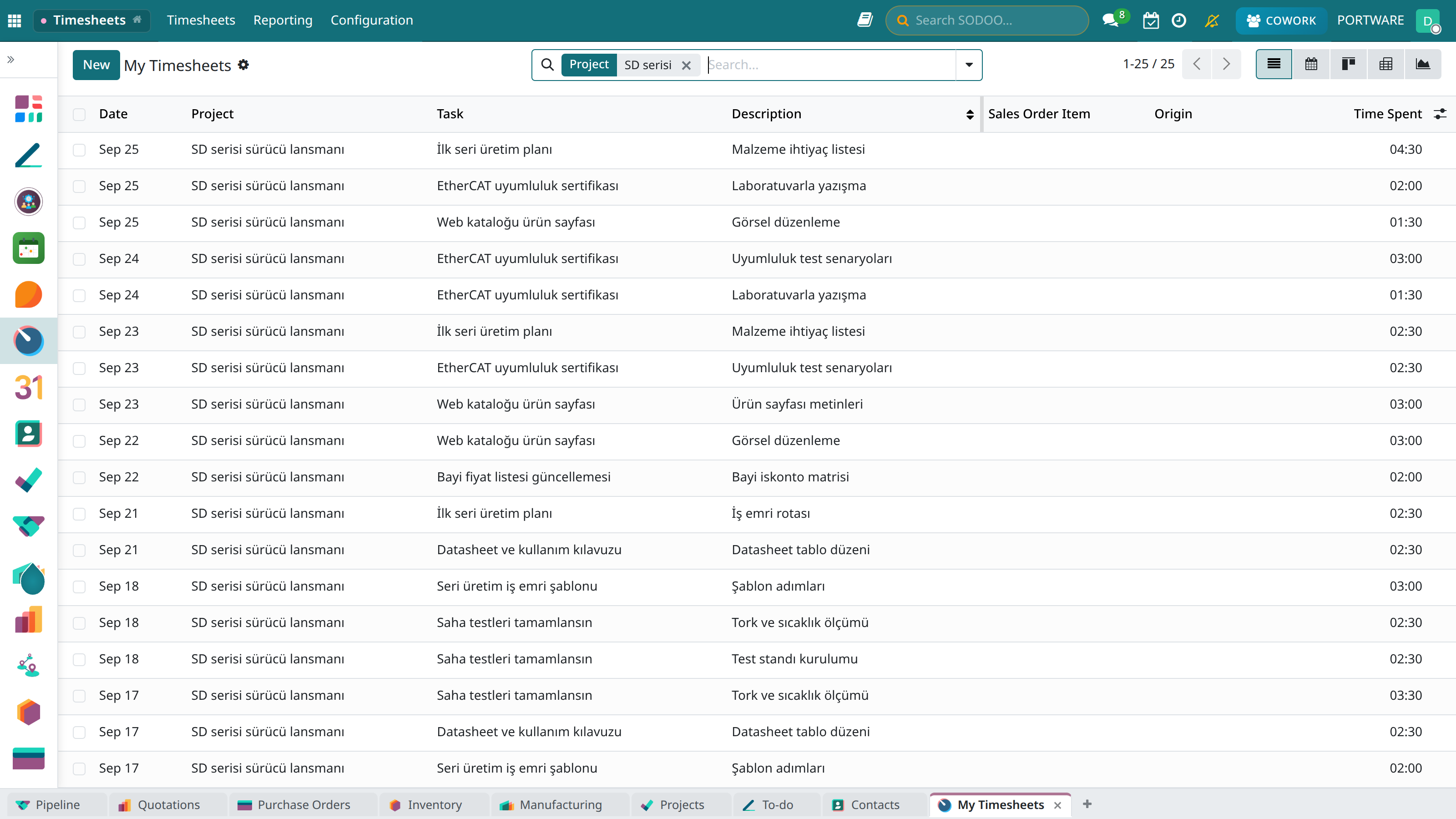
Task: Open the Reporting menu
Action: click(x=283, y=20)
